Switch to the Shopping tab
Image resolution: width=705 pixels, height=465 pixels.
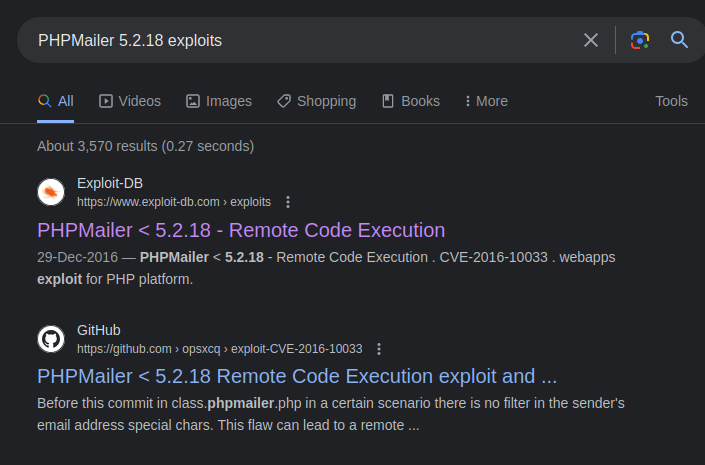coord(316,101)
